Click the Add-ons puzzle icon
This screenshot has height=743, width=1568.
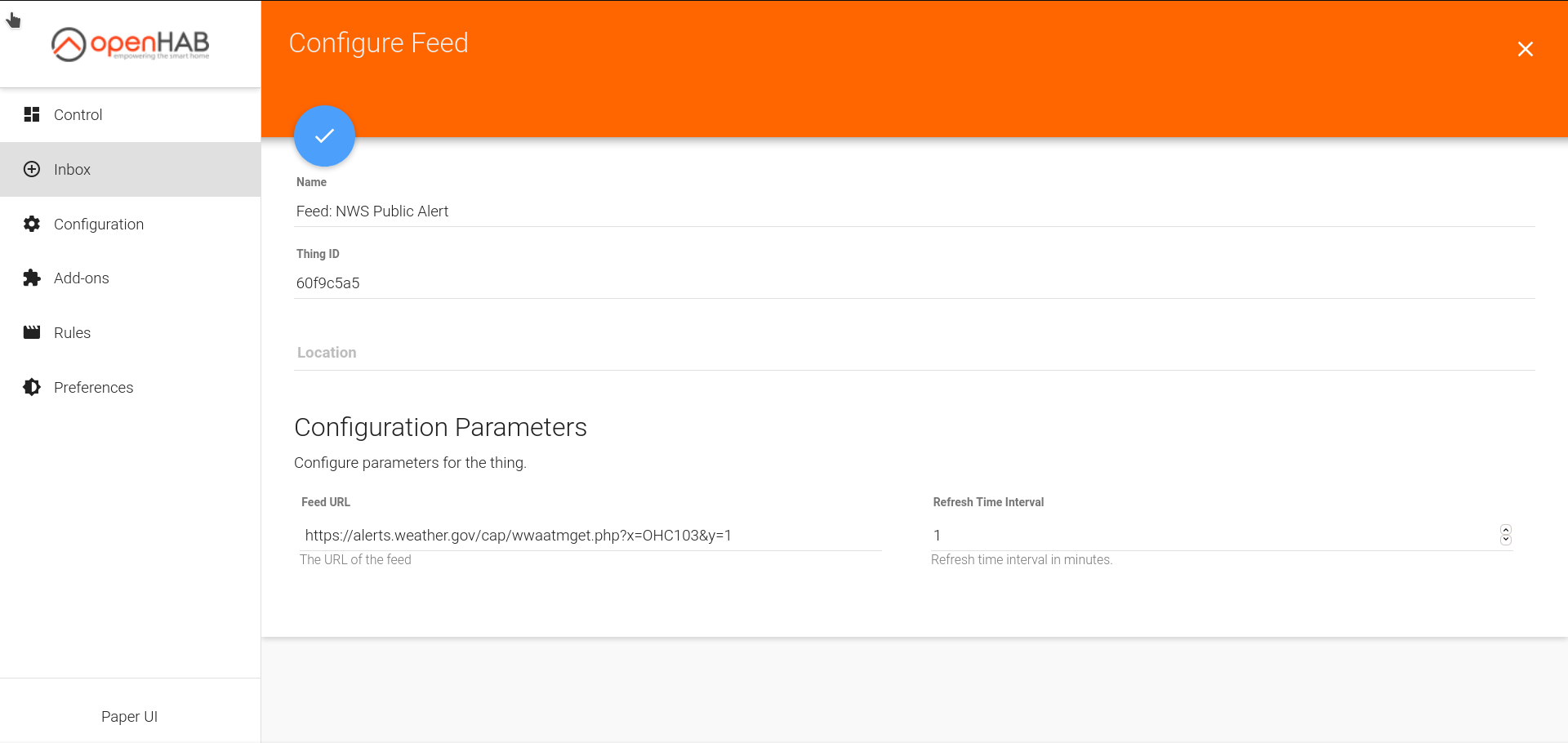[31, 278]
